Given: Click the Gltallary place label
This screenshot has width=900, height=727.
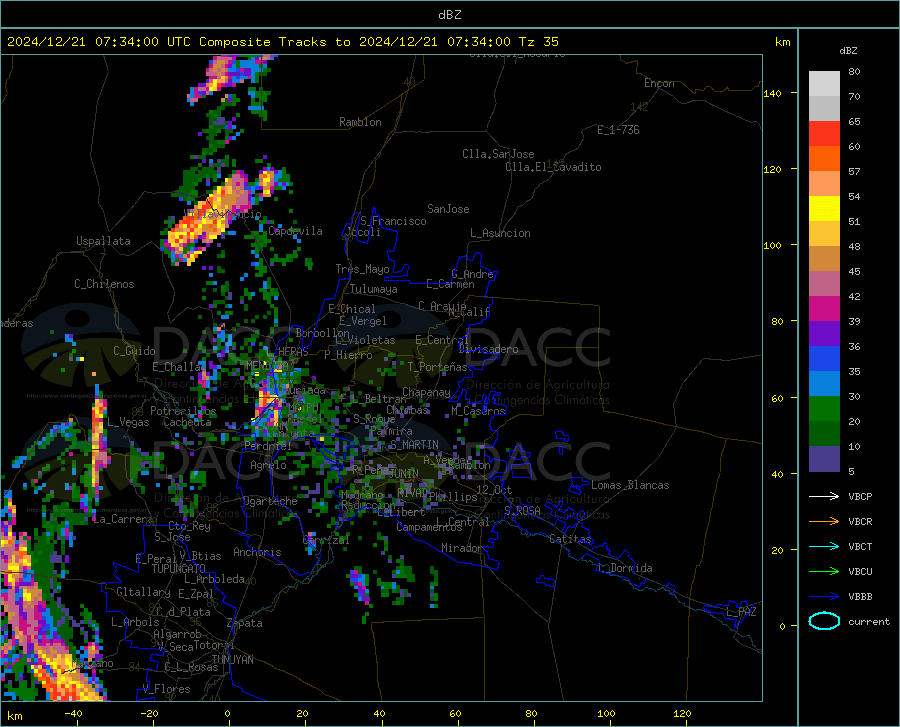Looking at the screenshot, I should 143,592.
